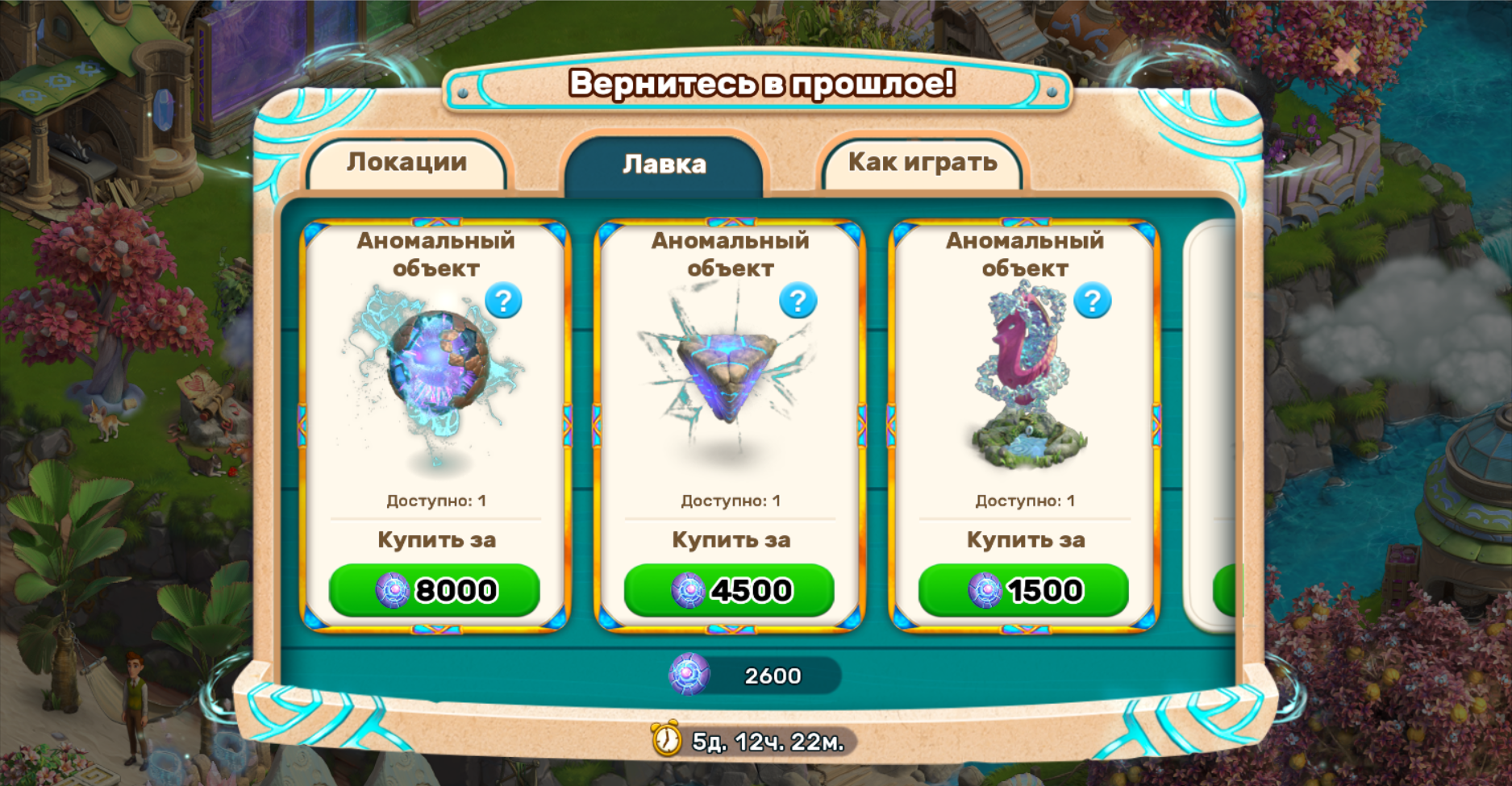Click the 2600 currency balance display

(x=756, y=675)
